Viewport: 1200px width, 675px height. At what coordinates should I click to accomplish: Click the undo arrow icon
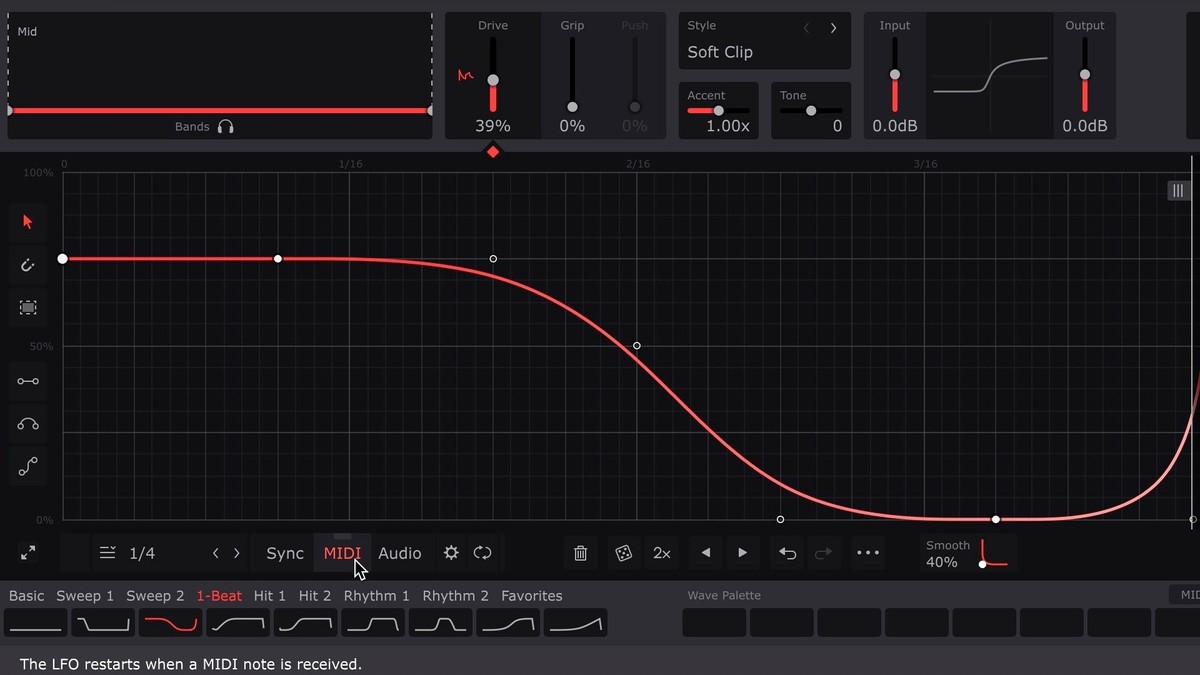point(787,553)
